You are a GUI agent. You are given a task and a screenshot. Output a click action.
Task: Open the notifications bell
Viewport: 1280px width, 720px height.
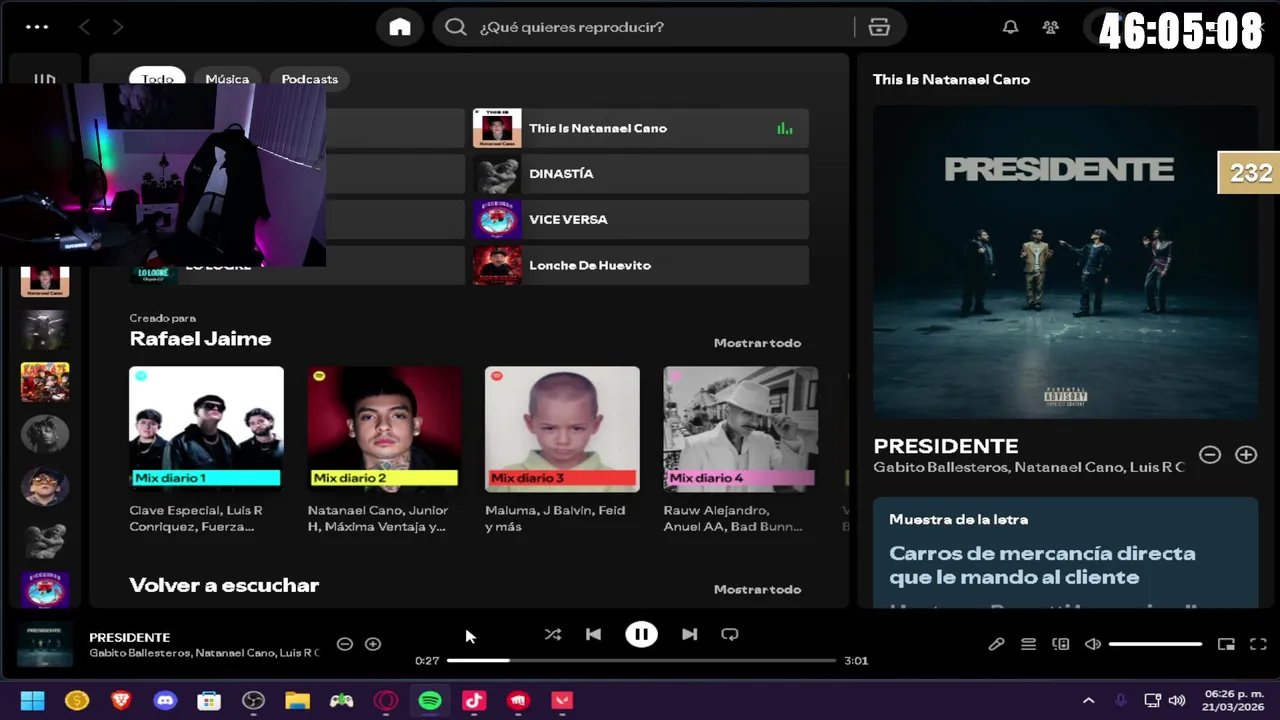(1010, 27)
